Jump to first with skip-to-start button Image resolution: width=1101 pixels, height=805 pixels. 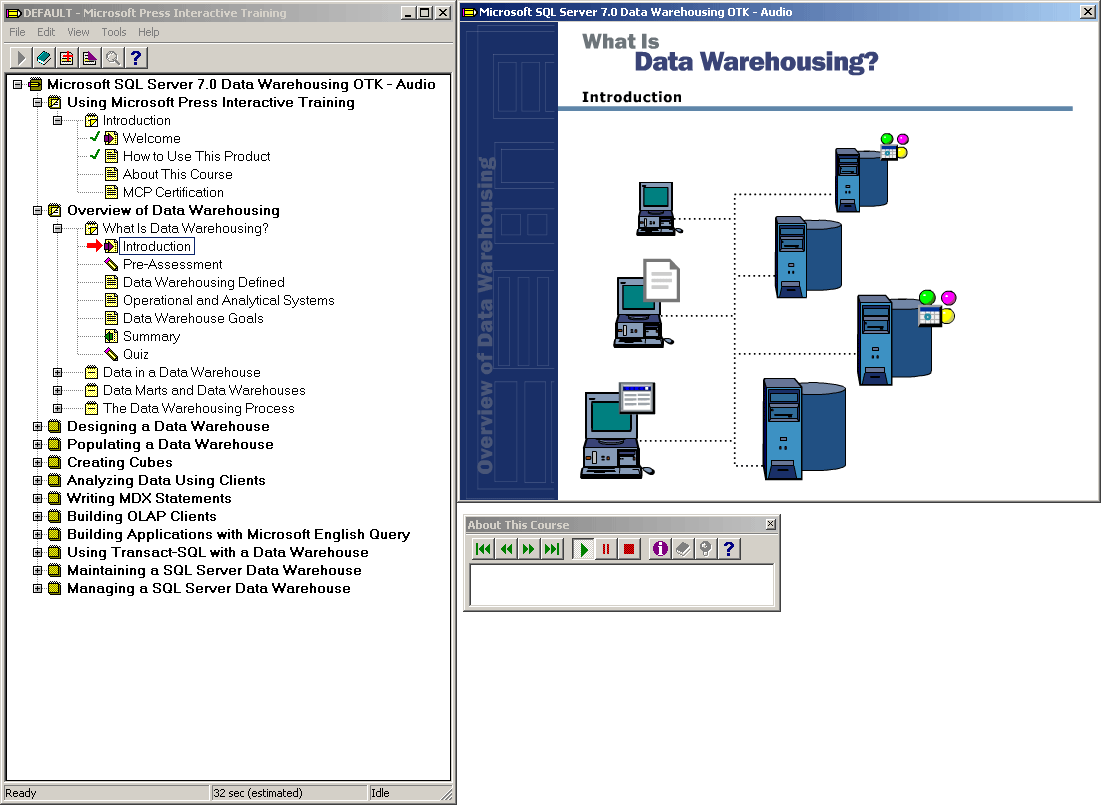pyautogui.click(x=483, y=549)
